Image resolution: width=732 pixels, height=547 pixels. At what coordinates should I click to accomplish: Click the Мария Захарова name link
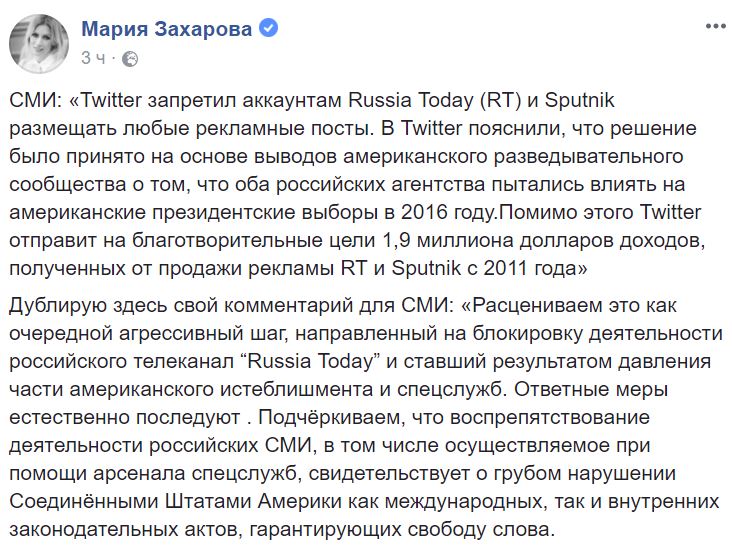167,29
